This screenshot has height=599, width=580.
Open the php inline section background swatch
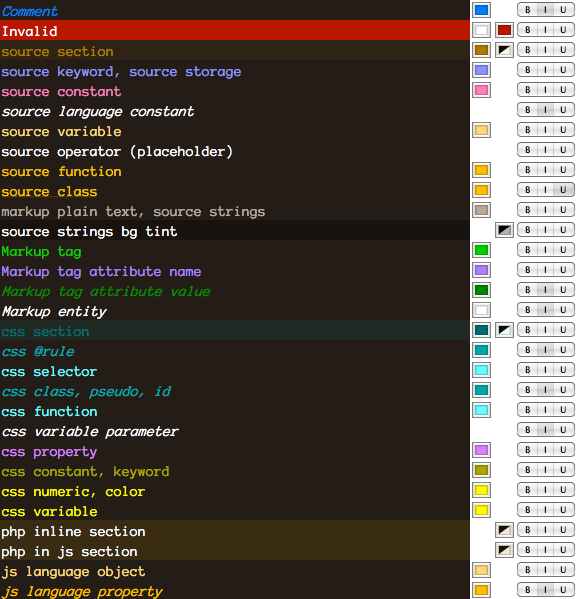(x=504, y=530)
